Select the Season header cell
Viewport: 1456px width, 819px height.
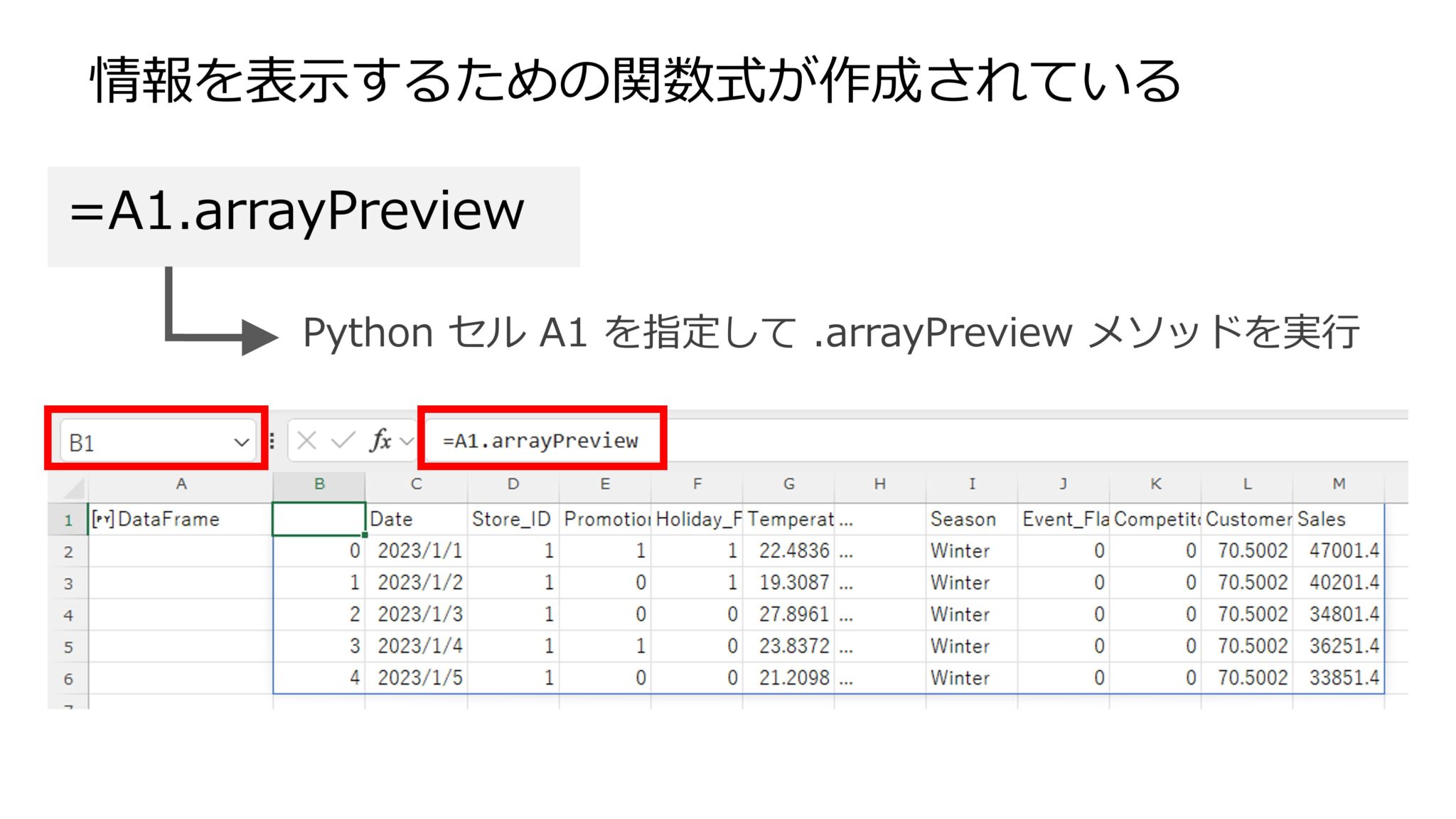(963, 519)
